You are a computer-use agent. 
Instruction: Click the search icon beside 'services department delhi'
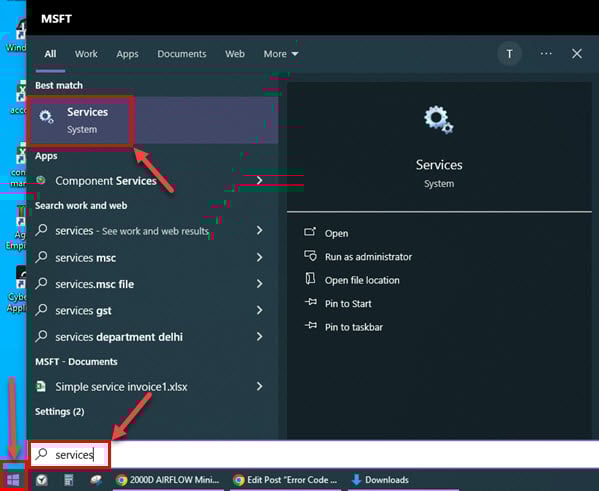tap(41, 336)
